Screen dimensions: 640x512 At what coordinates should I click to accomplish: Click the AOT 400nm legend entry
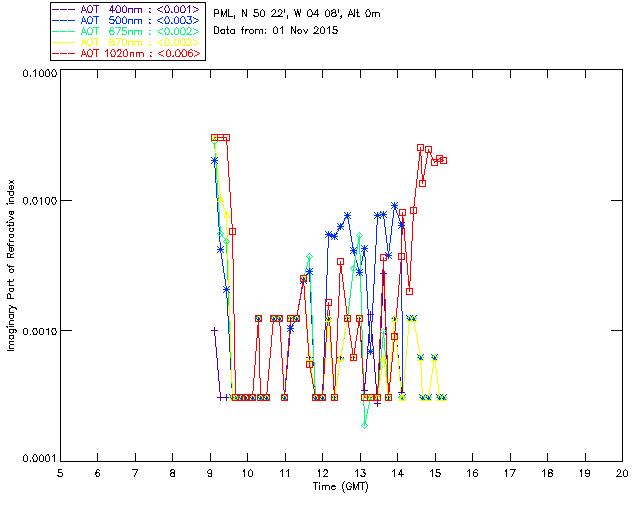127,9
